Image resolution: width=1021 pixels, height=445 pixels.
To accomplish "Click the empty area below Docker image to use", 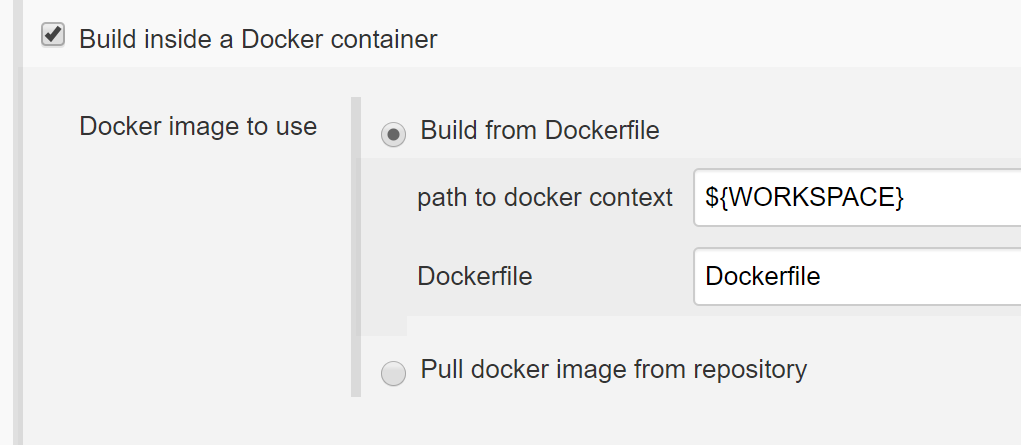I will (x=198, y=280).
